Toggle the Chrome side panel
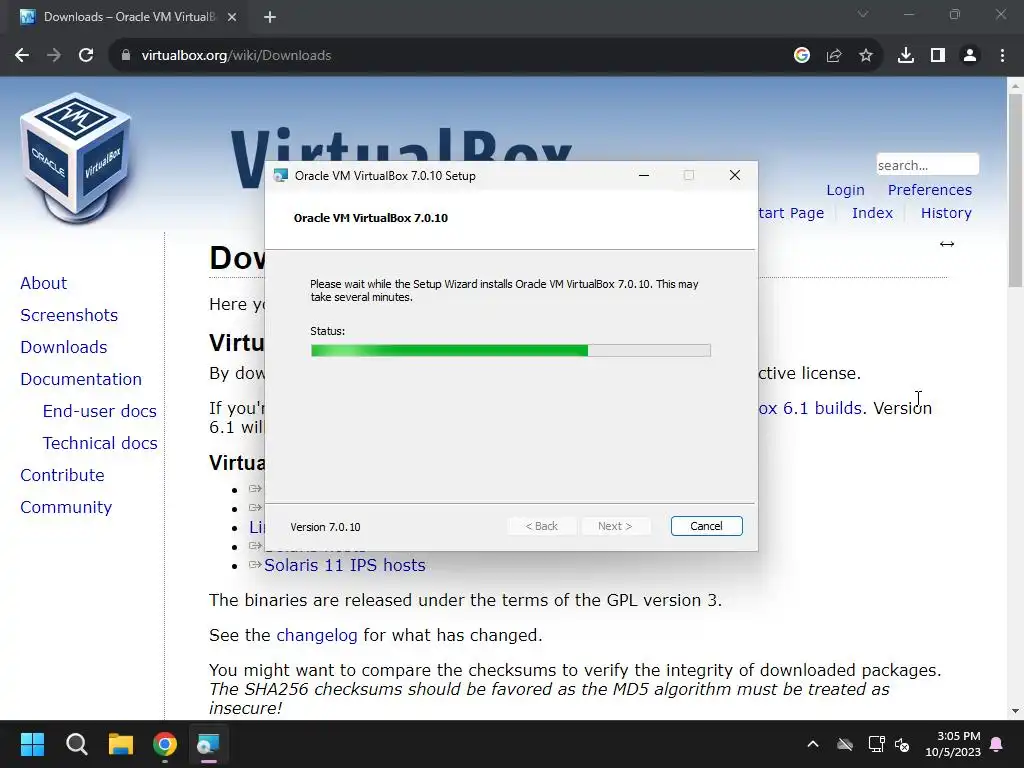The width and height of the screenshot is (1024, 768). tap(938, 56)
